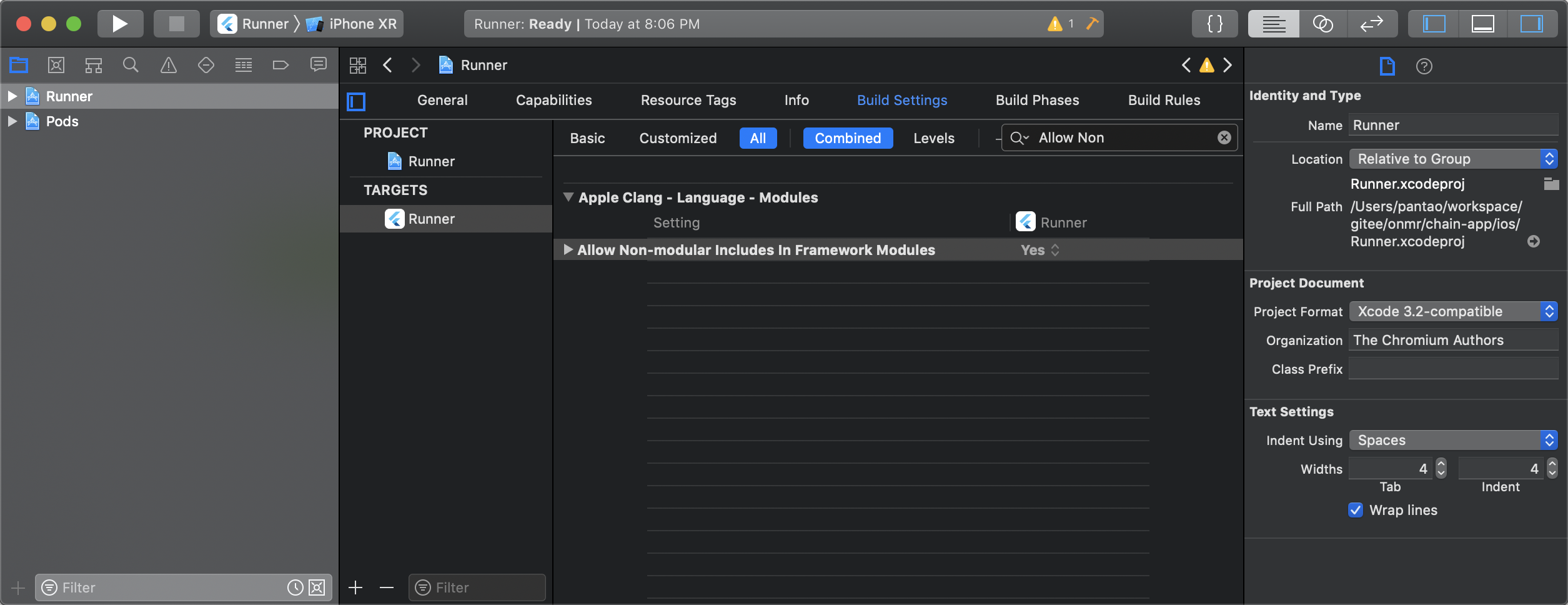
Task: Toggle the debug area bottom panel
Action: 1482,24
